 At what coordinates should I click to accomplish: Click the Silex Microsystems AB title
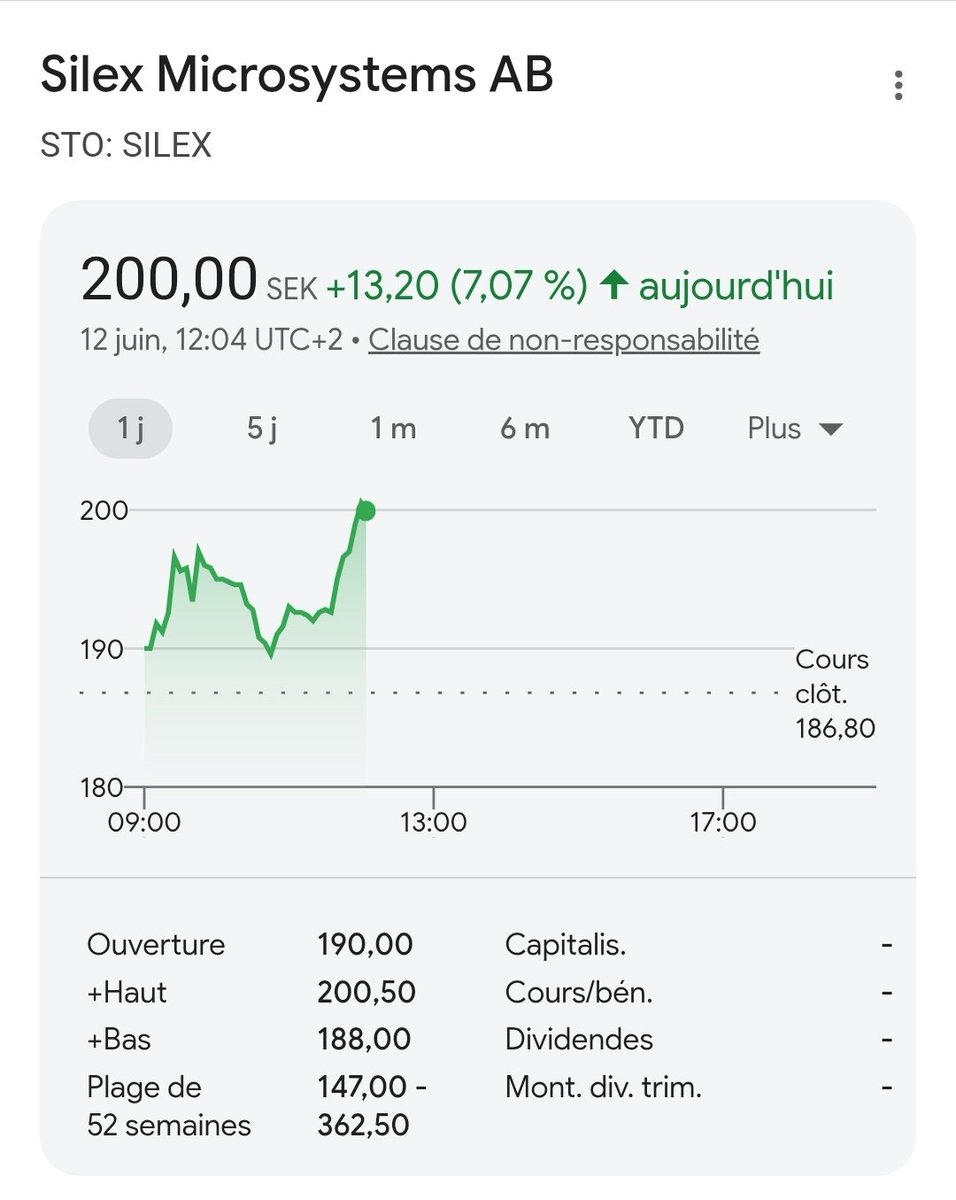(x=296, y=76)
